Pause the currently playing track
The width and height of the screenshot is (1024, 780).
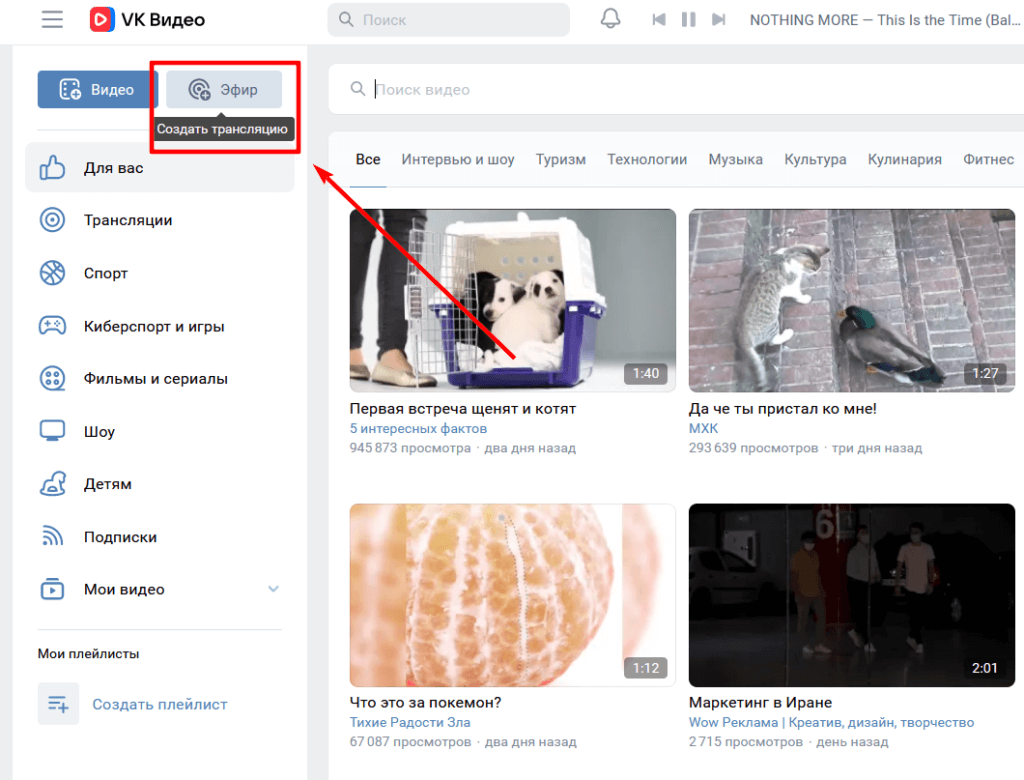688,20
